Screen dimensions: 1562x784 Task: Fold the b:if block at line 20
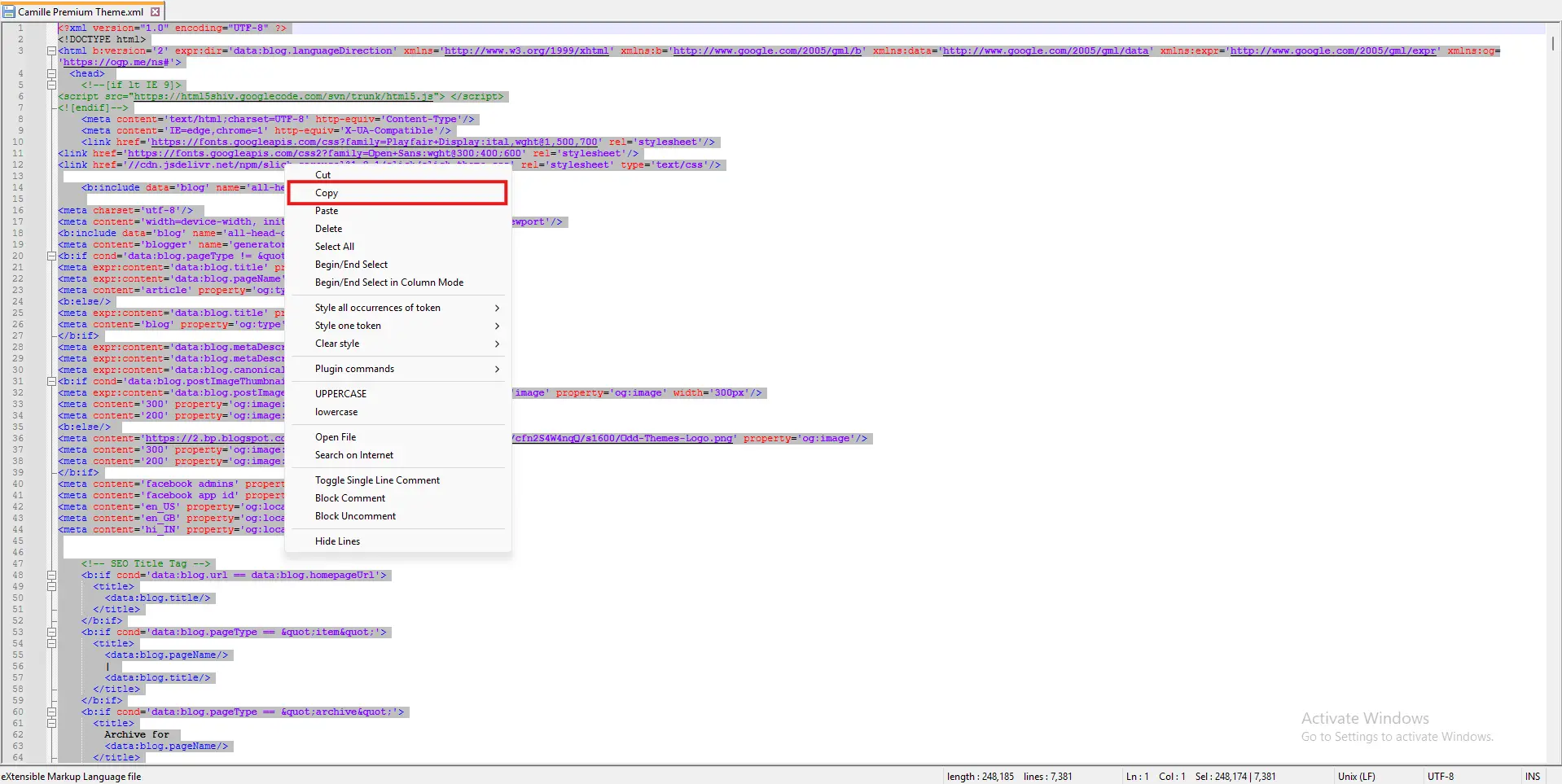pyautogui.click(x=51, y=256)
